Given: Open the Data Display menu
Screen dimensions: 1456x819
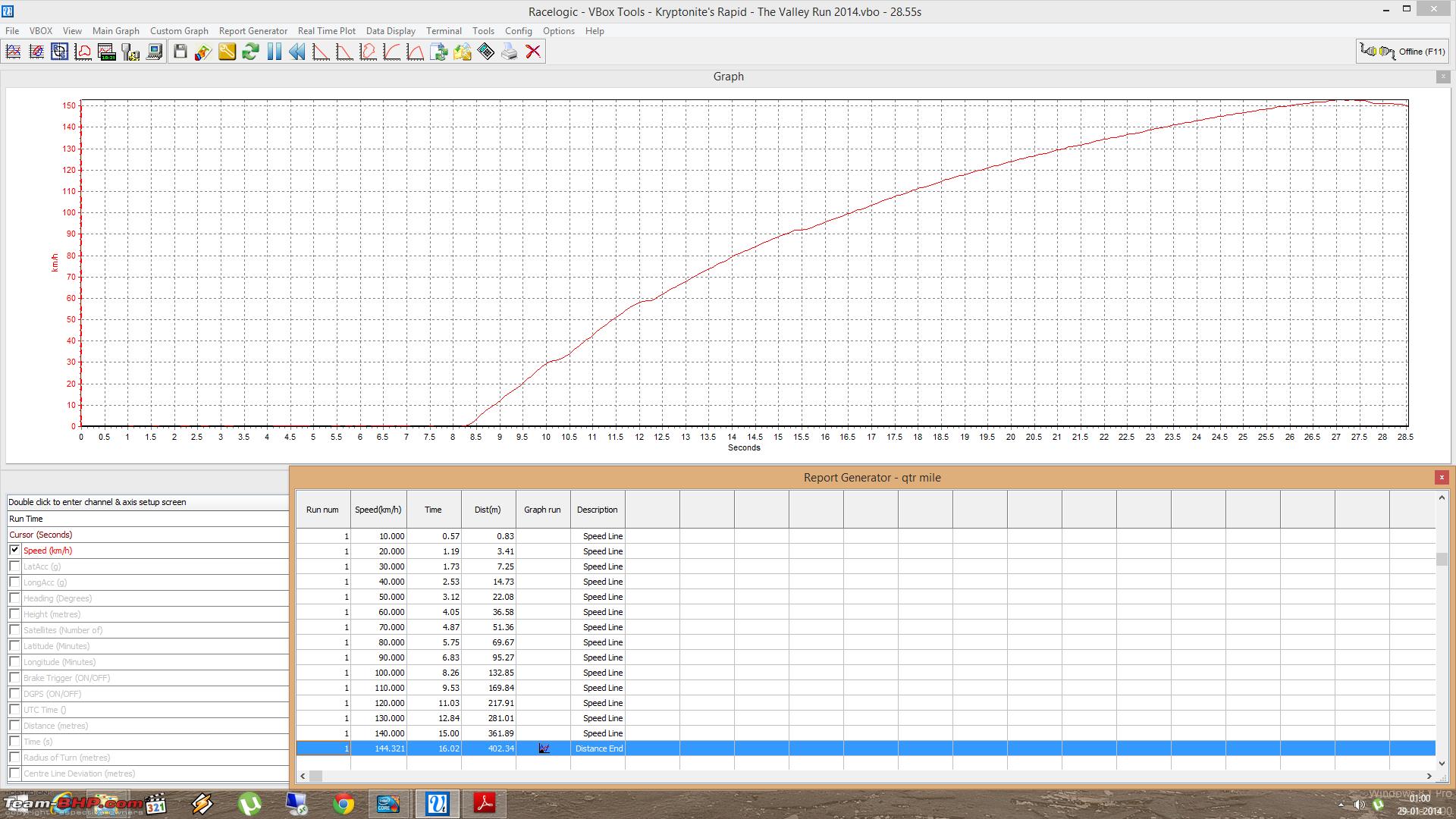Looking at the screenshot, I should coord(391,31).
